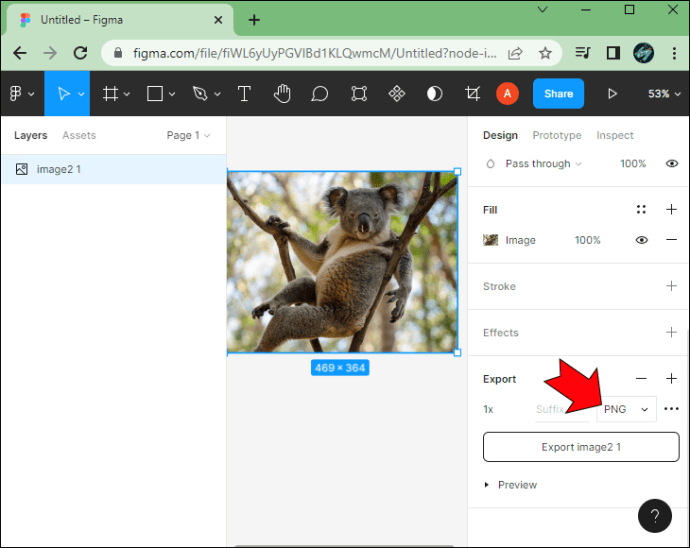This screenshot has height=548, width=690.
Task: Select the image2 1 layer row
Action: click(114, 169)
